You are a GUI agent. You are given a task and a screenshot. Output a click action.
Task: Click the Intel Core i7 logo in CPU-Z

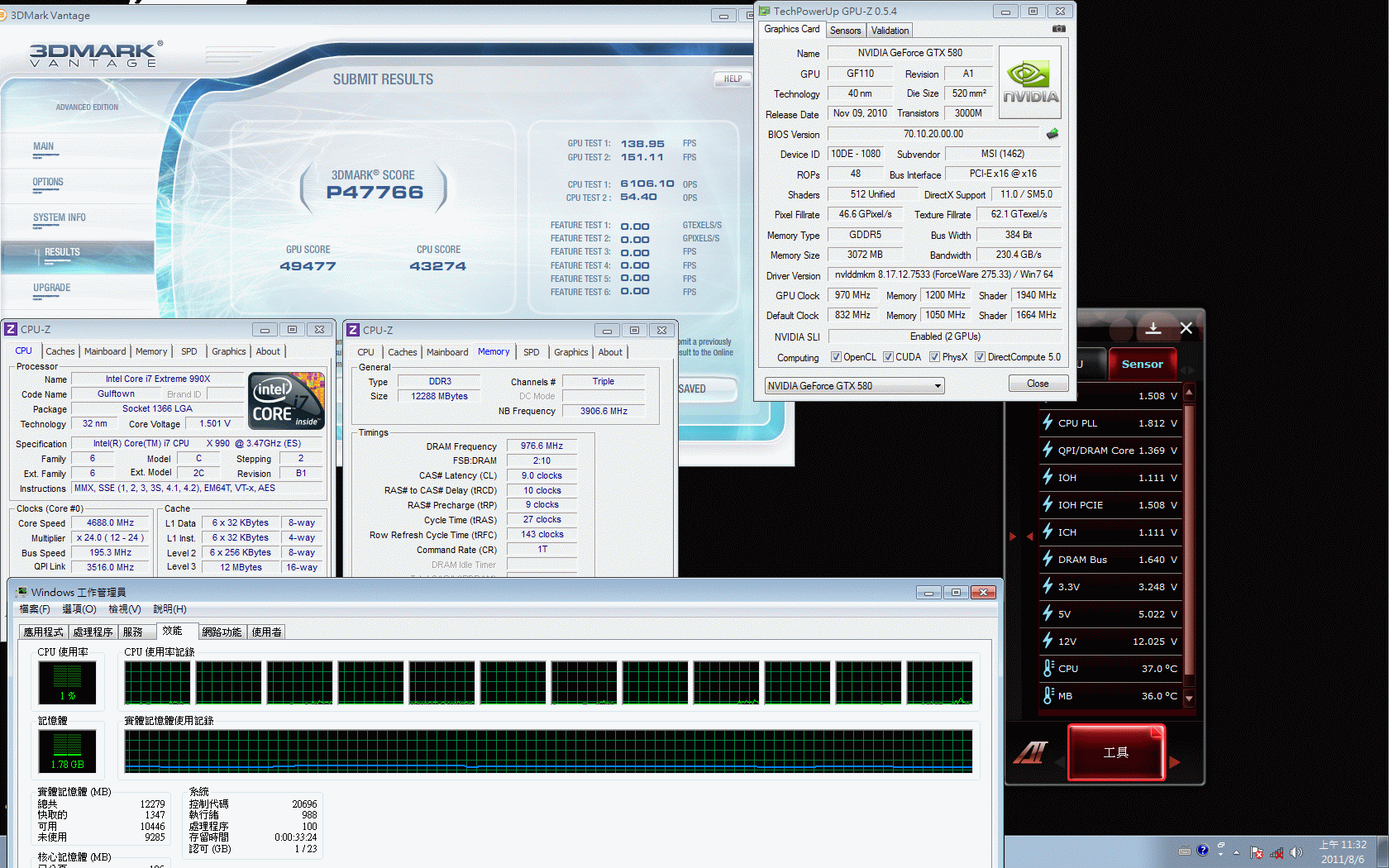(x=286, y=401)
